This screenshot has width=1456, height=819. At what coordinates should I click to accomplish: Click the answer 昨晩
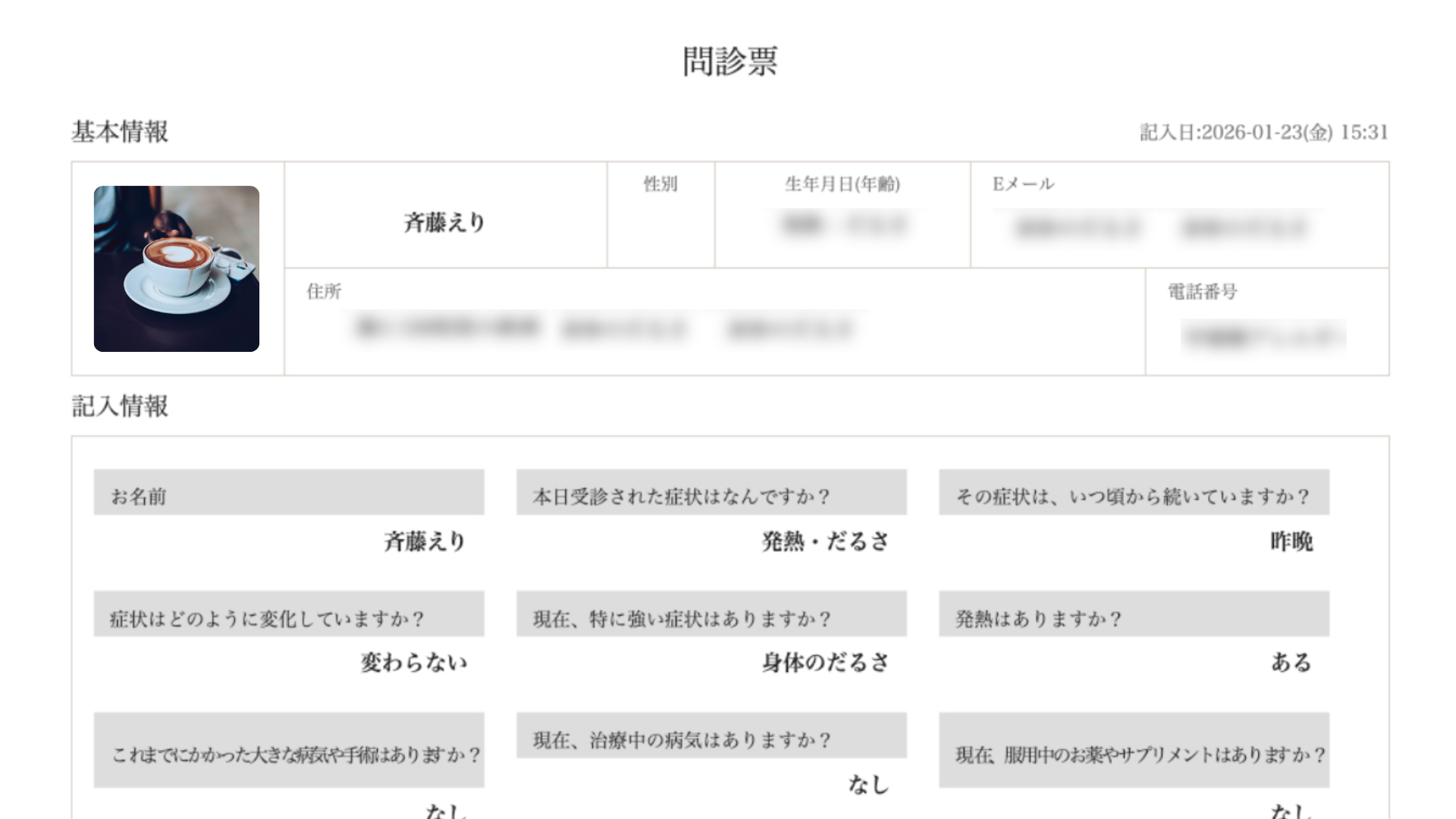point(1291,541)
